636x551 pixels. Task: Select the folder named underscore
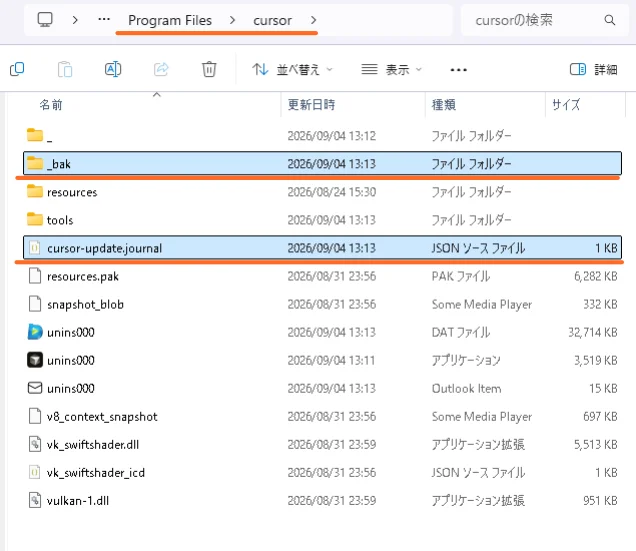pyautogui.click(x=322, y=136)
